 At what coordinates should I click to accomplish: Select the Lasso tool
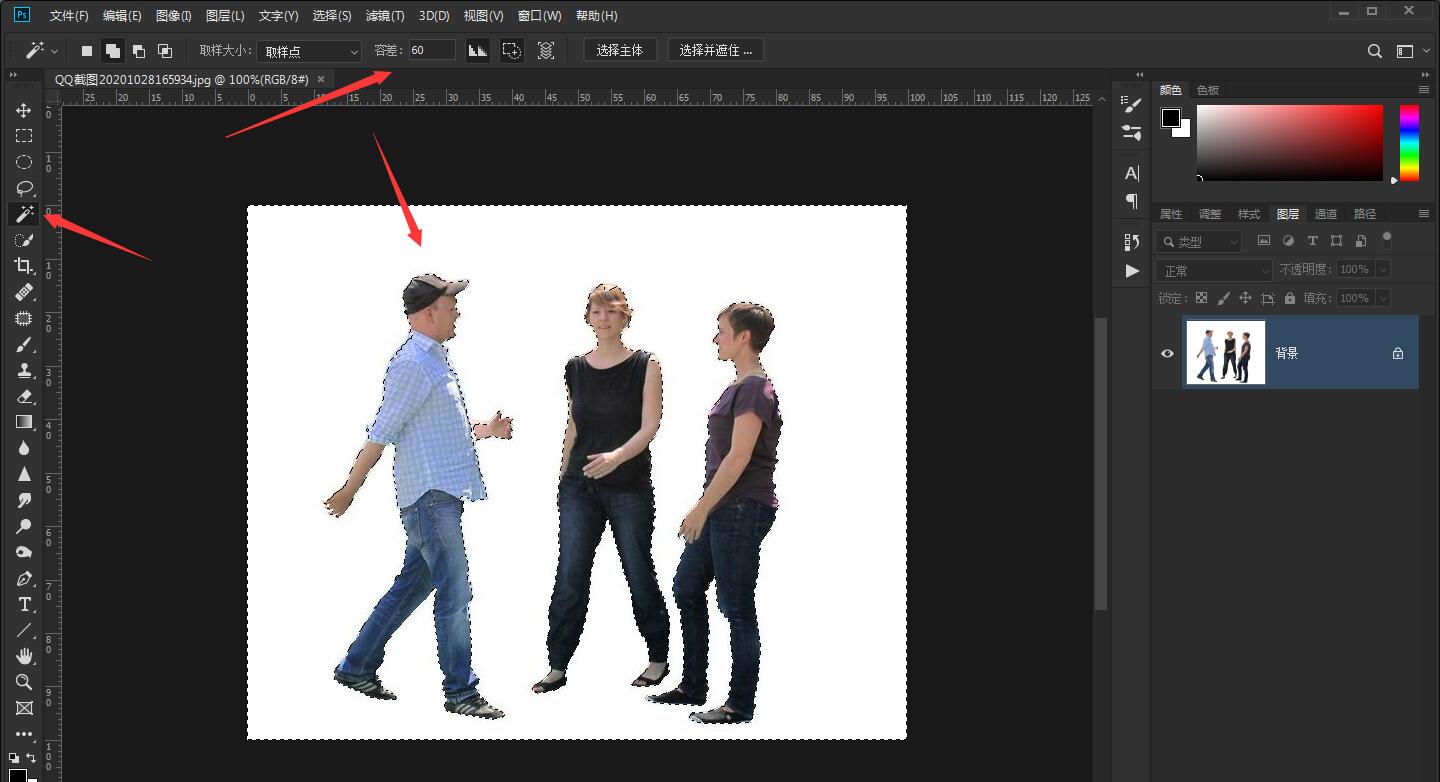tap(24, 188)
